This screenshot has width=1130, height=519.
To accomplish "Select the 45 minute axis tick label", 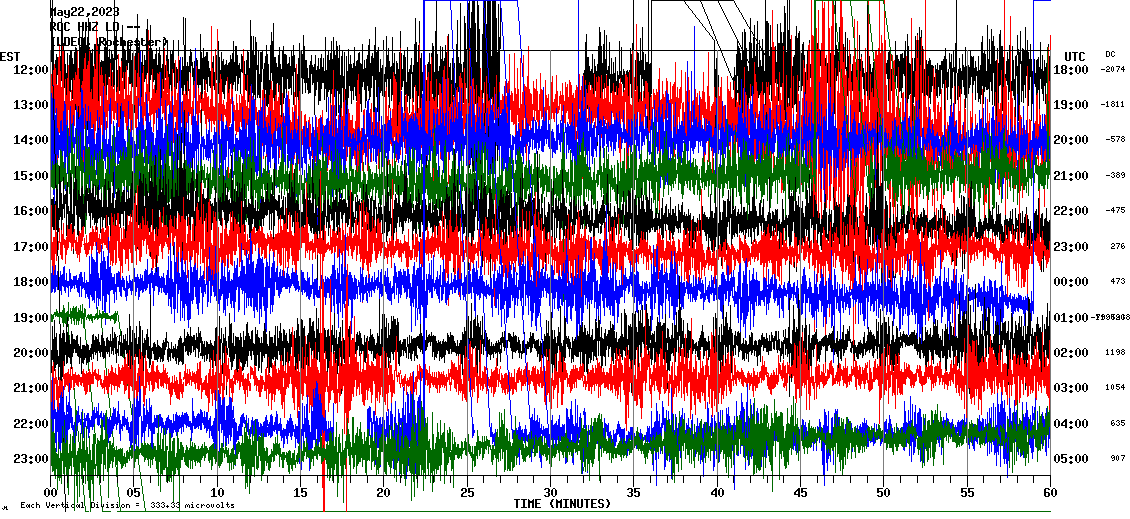I will point(800,492).
